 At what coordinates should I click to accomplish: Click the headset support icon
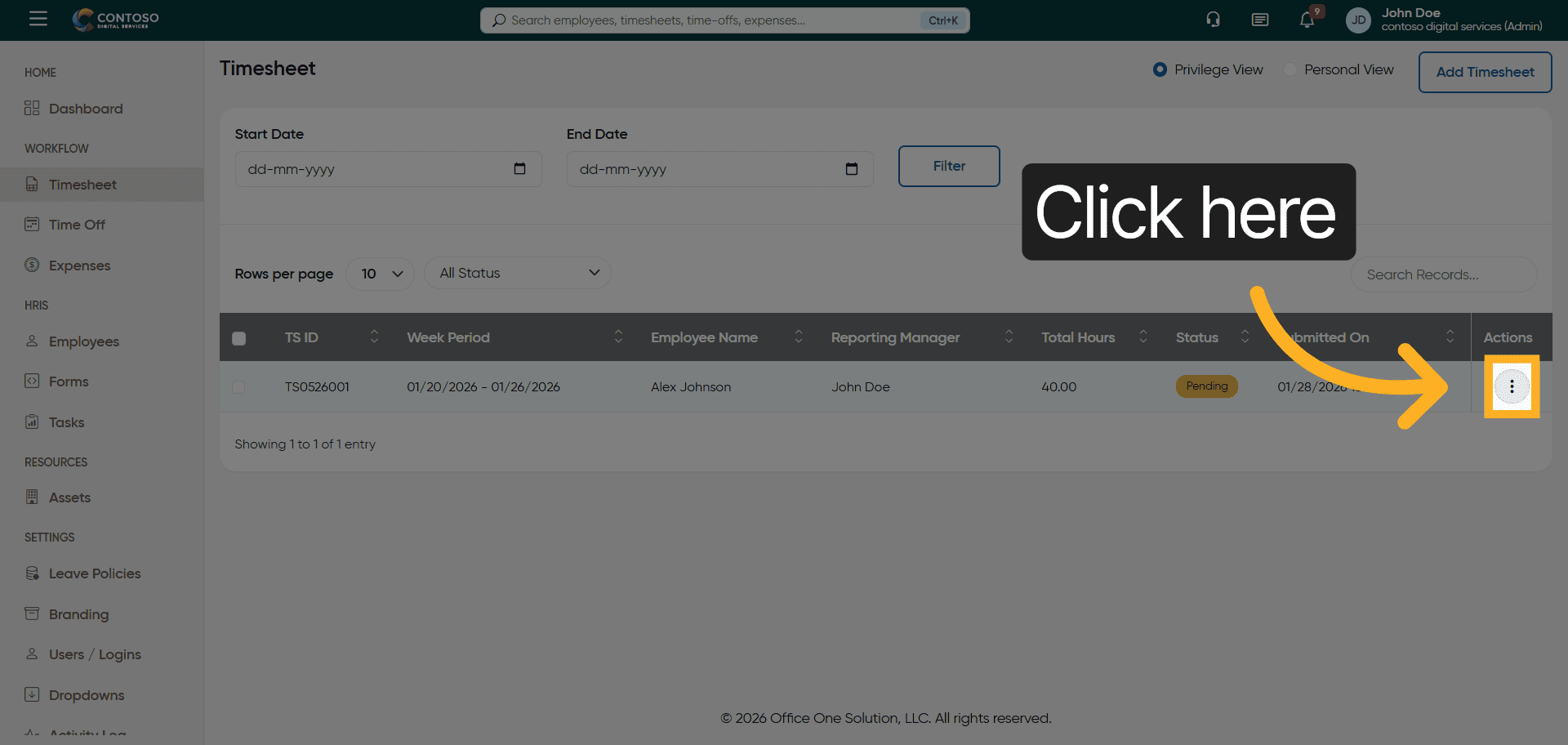[1213, 20]
